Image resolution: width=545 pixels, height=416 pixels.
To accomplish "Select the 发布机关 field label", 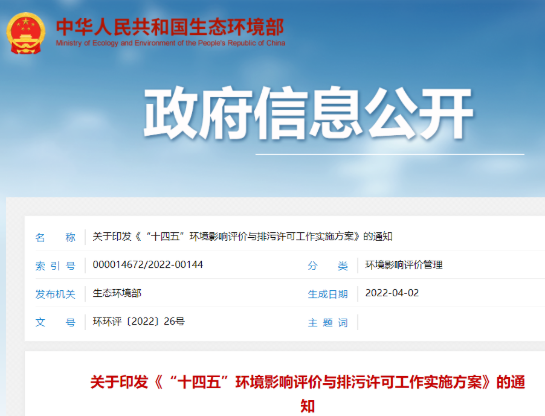I will tap(55, 294).
